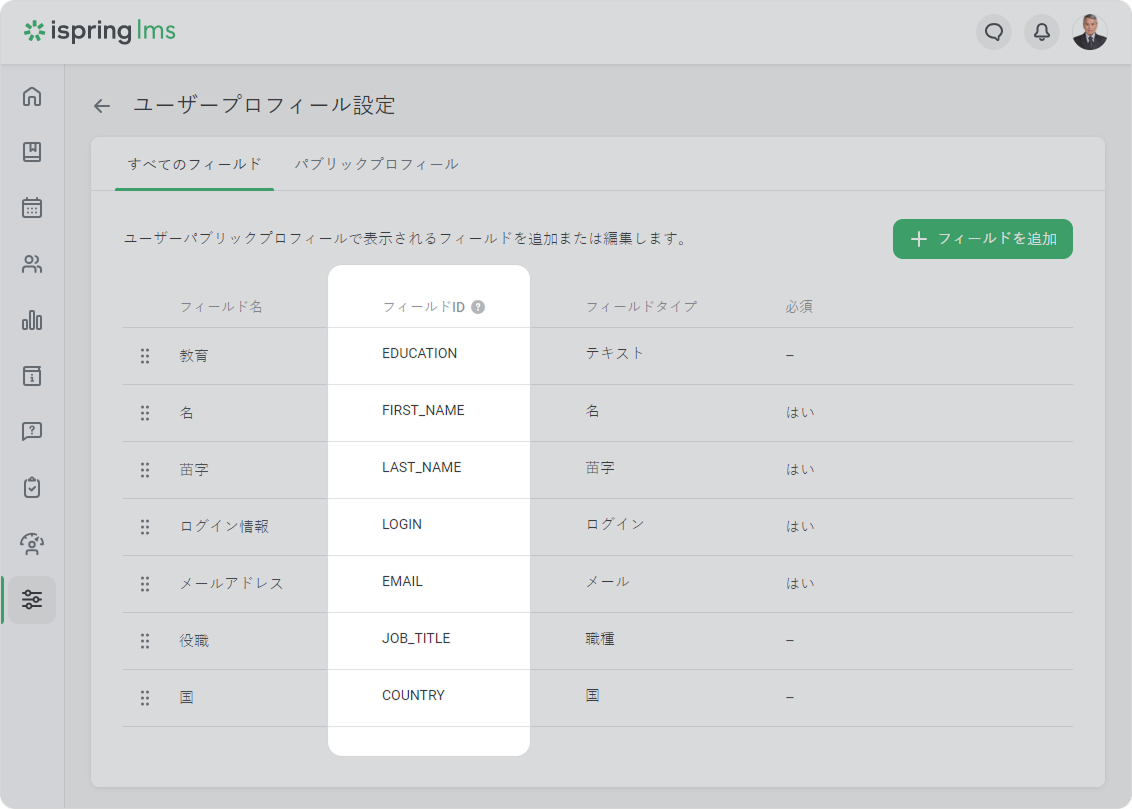Open the Home icon in sidebar
The width and height of the screenshot is (1132, 809).
(x=32, y=96)
